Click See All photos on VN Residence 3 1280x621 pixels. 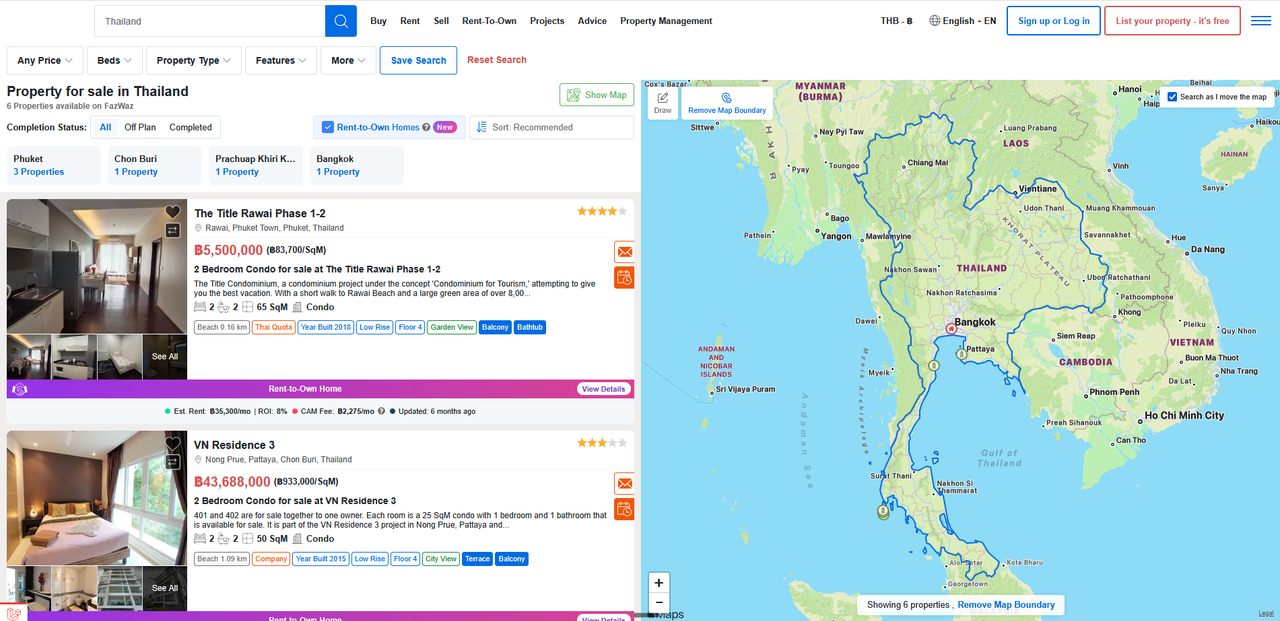pyautogui.click(x=165, y=588)
